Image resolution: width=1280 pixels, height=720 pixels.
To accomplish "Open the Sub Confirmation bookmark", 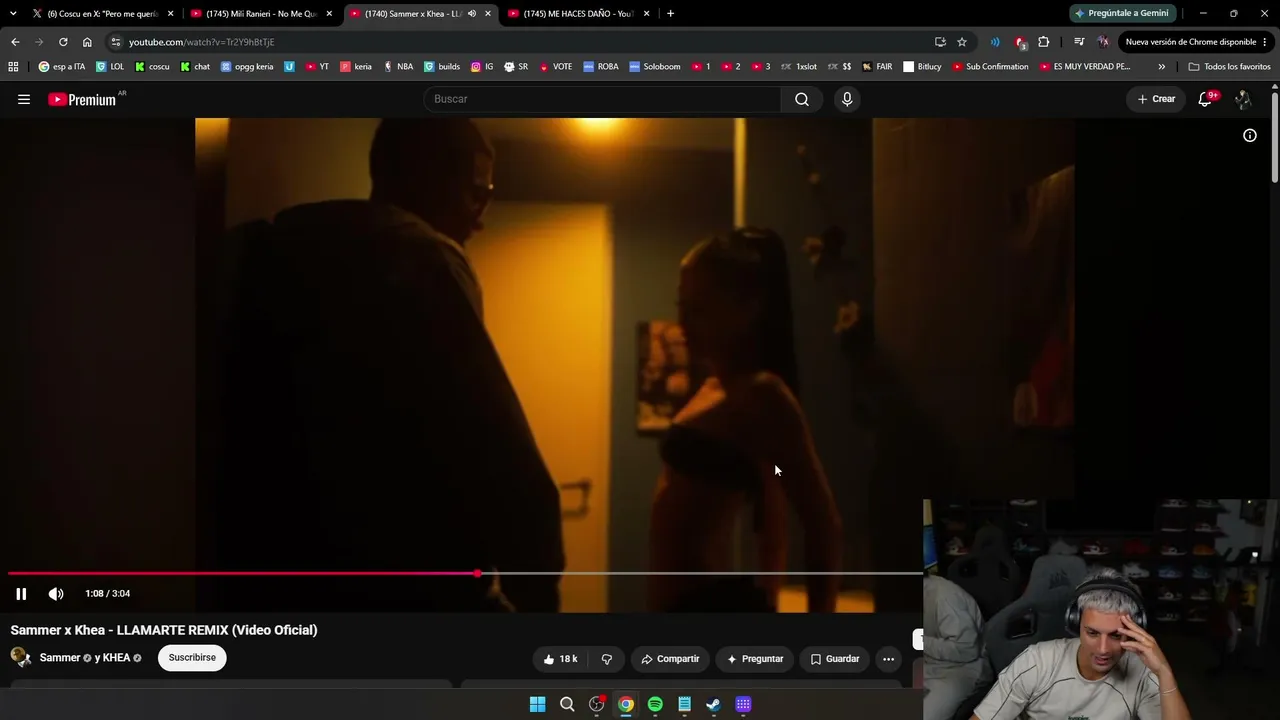I will [990, 67].
